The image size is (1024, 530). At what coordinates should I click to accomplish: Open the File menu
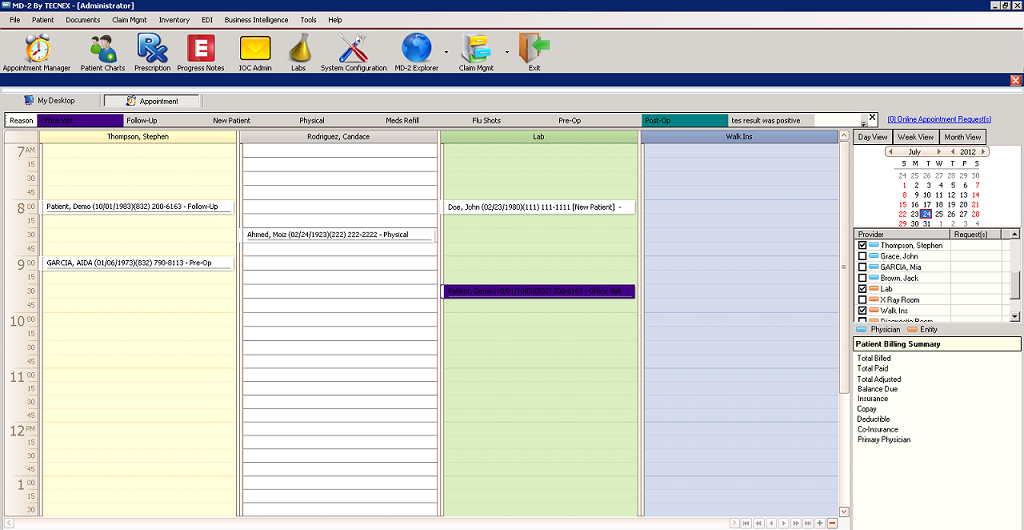15,20
